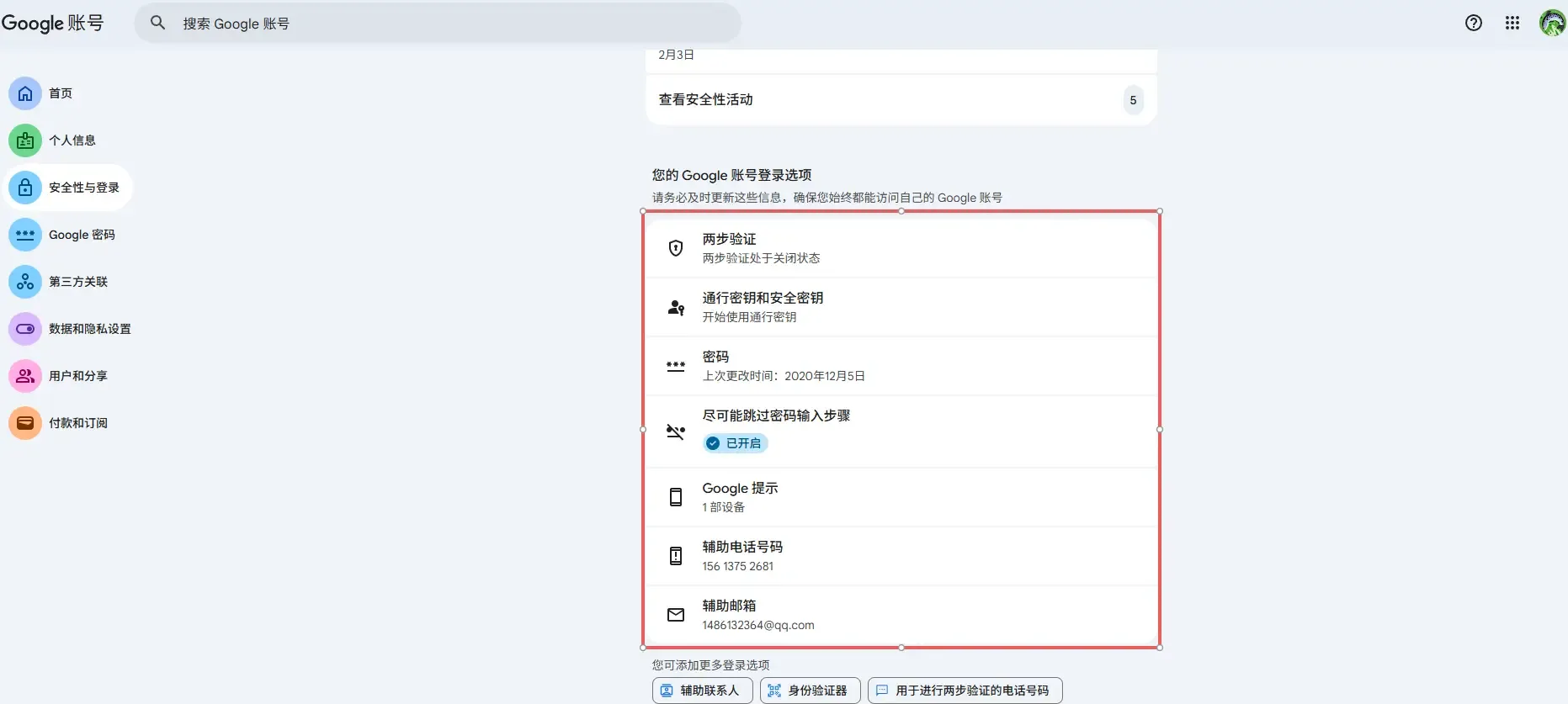Image resolution: width=1568 pixels, height=704 pixels.
Task: Click the skip-password crossed icon
Action: pos(675,431)
